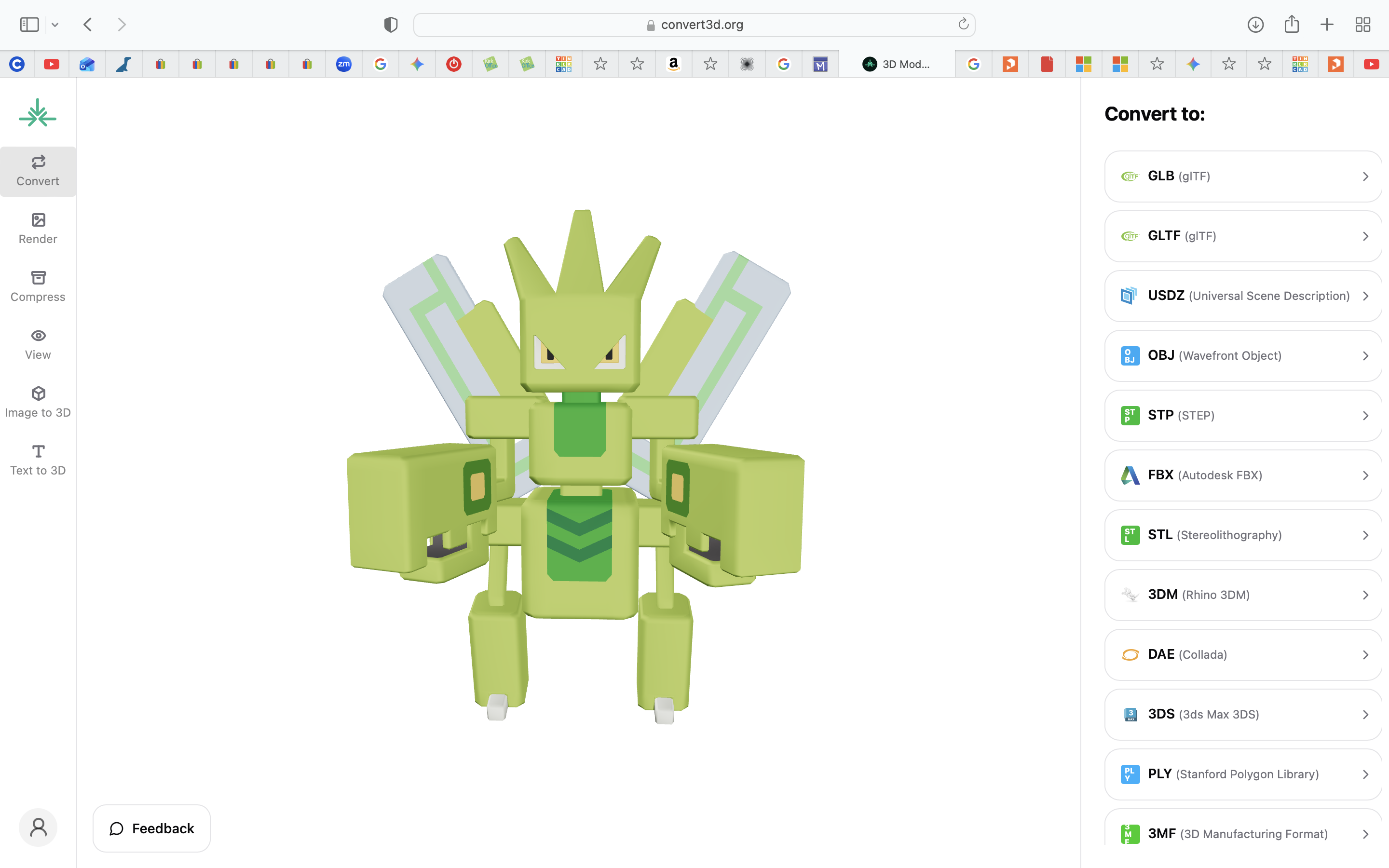Screen dimensions: 1389x868
Task: Click the USDZ row chevron
Action: [x=1365, y=296]
